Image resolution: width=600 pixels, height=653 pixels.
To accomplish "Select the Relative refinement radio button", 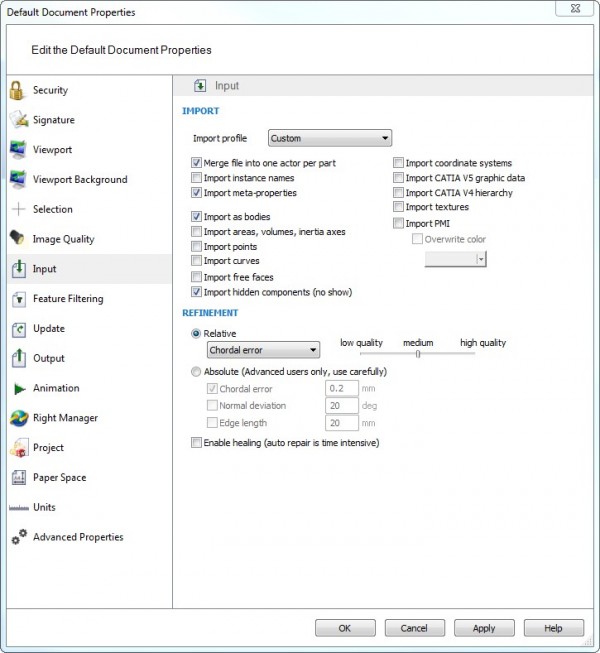I will tap(196, 334).
